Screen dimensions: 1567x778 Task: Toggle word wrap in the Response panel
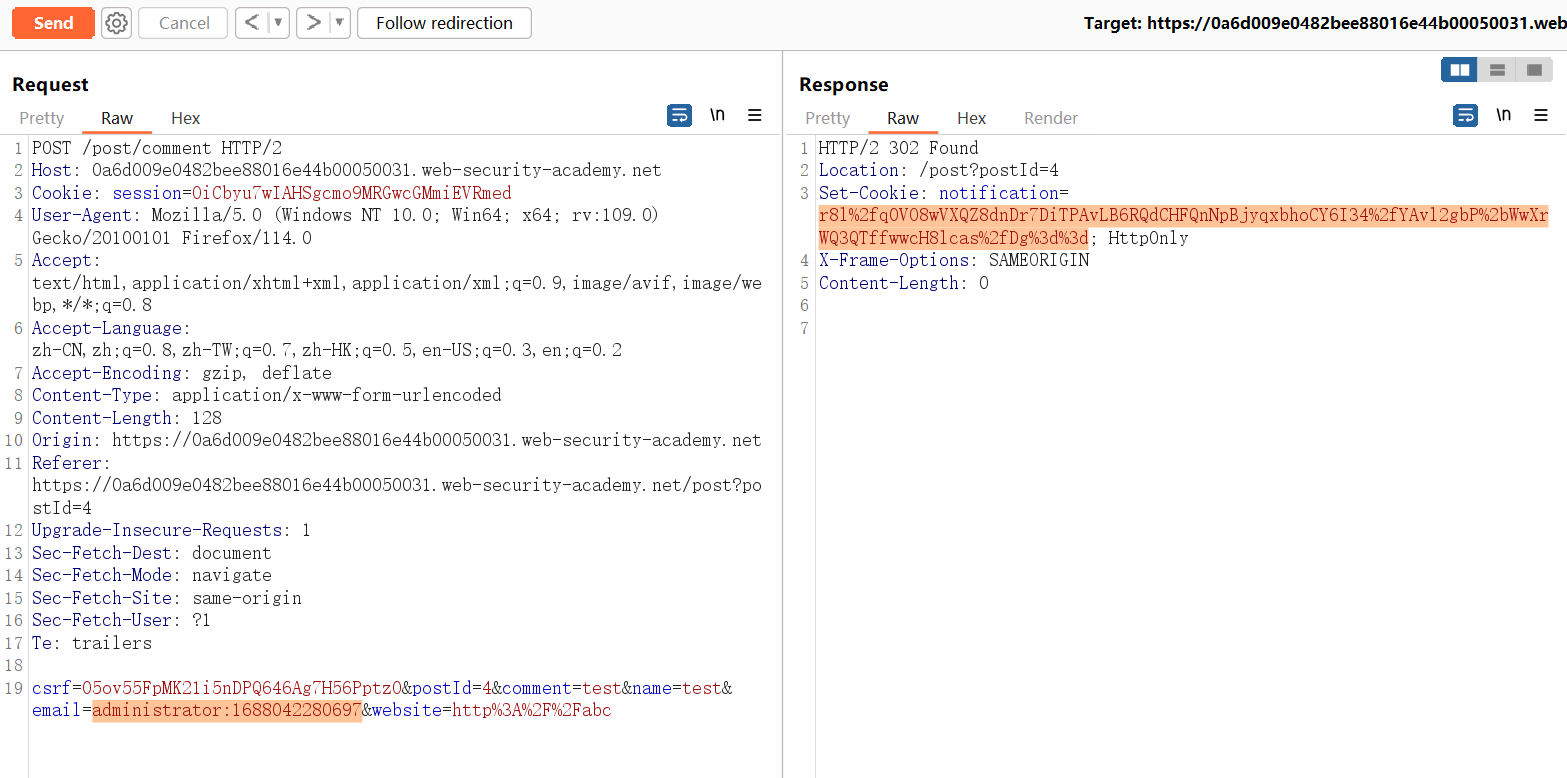tap(1465, 116)
